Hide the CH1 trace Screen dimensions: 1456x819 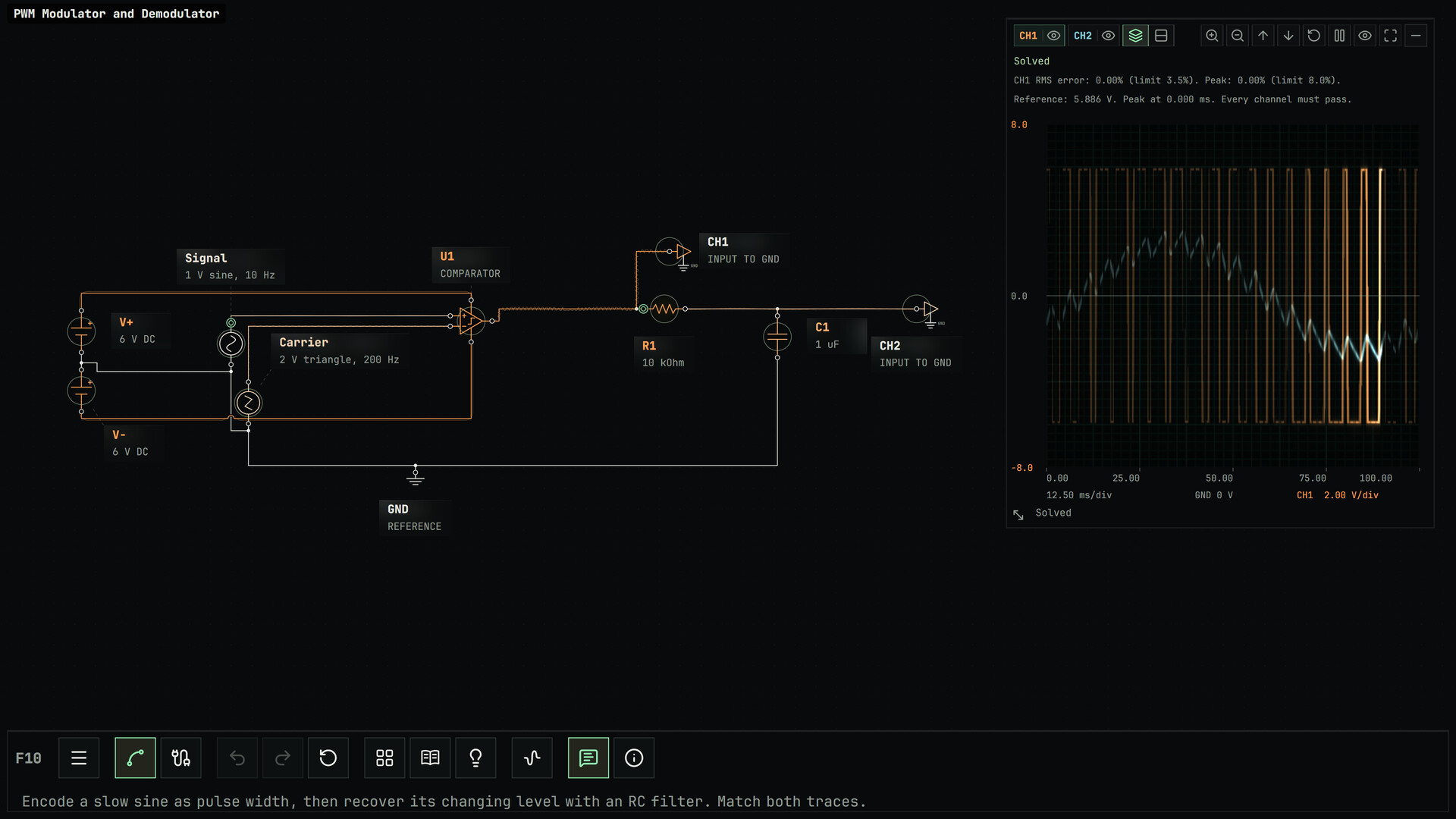(x=1053, y=36)
